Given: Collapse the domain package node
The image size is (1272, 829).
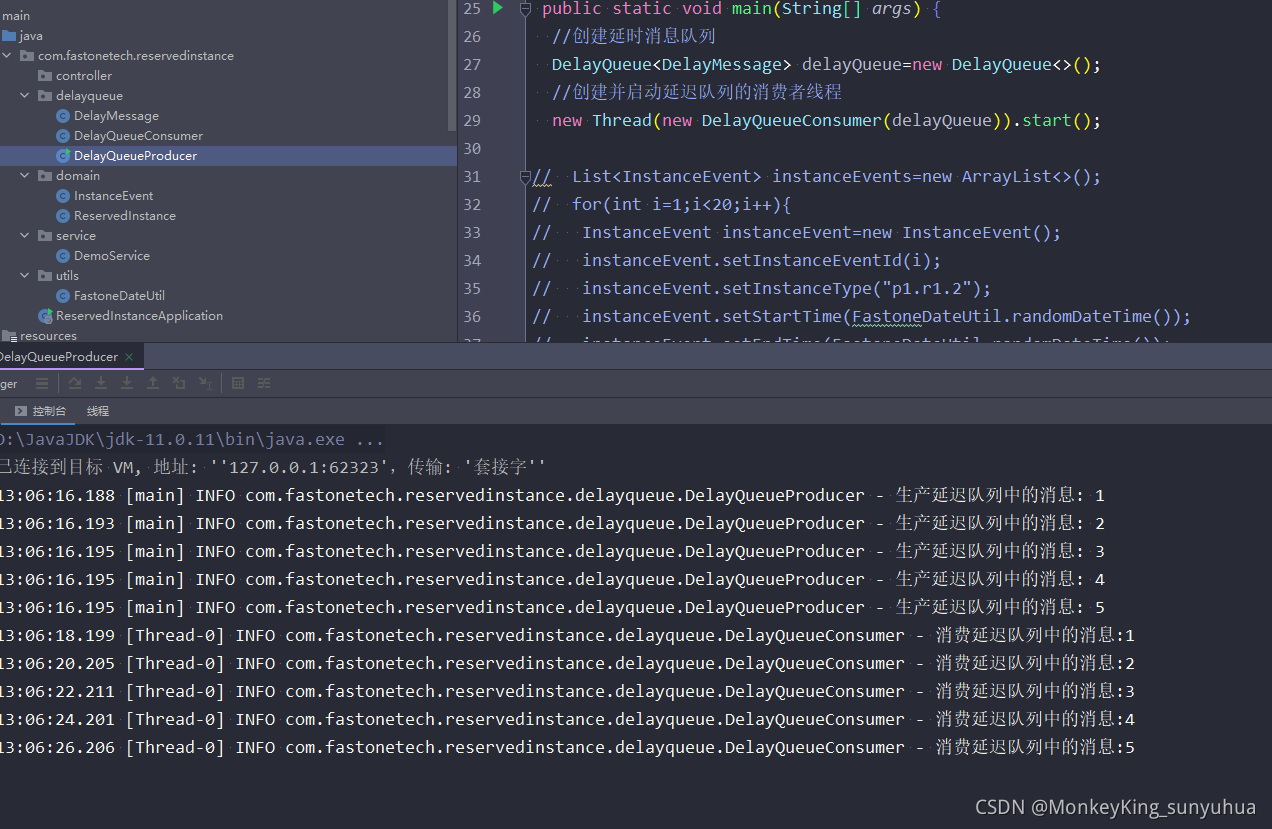Looking at the screenshot, I should [x=25, y=176].
